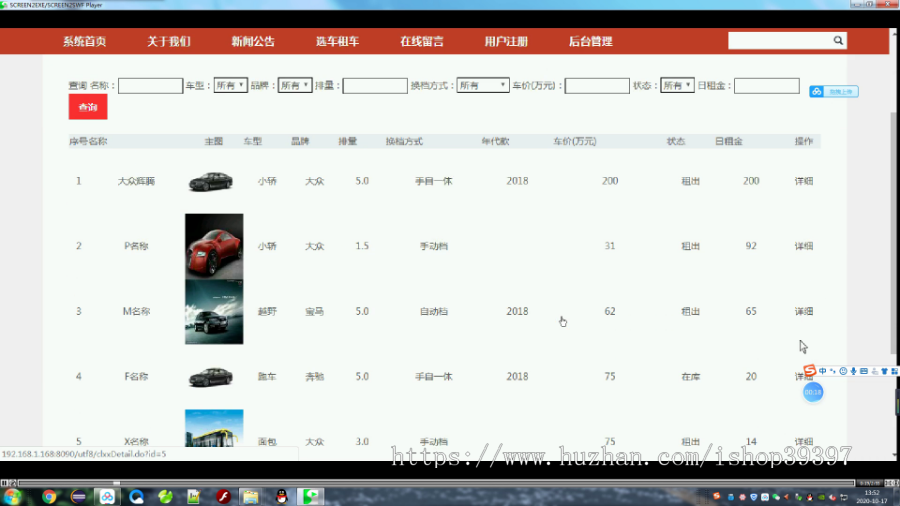Open 详细 link for P名称 row

point(804,246)
